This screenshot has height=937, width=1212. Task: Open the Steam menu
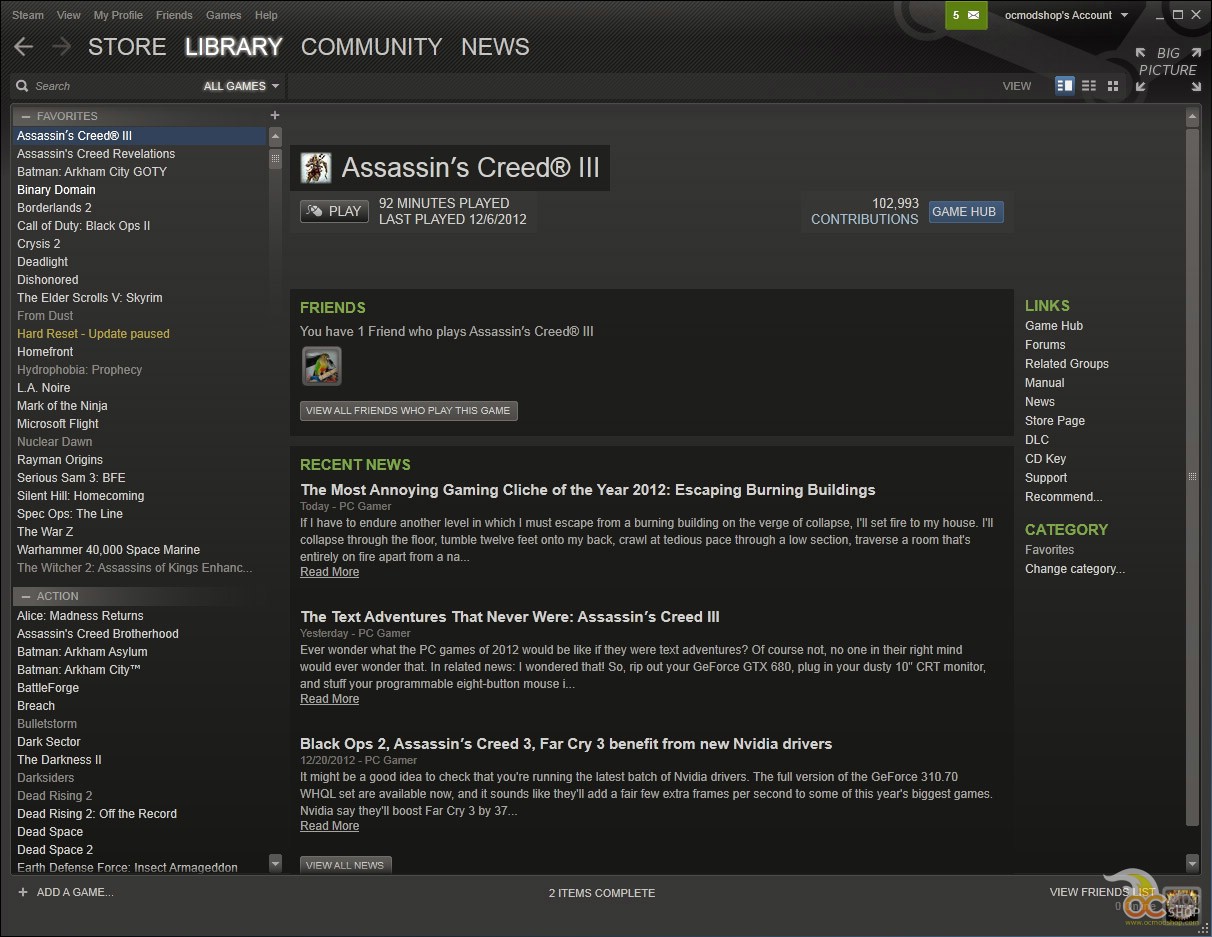pos(28,15)
